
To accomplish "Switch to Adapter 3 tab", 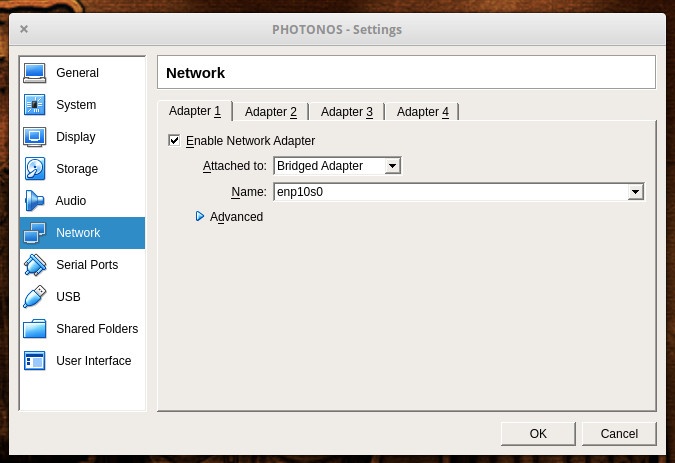I will point(346,112).
